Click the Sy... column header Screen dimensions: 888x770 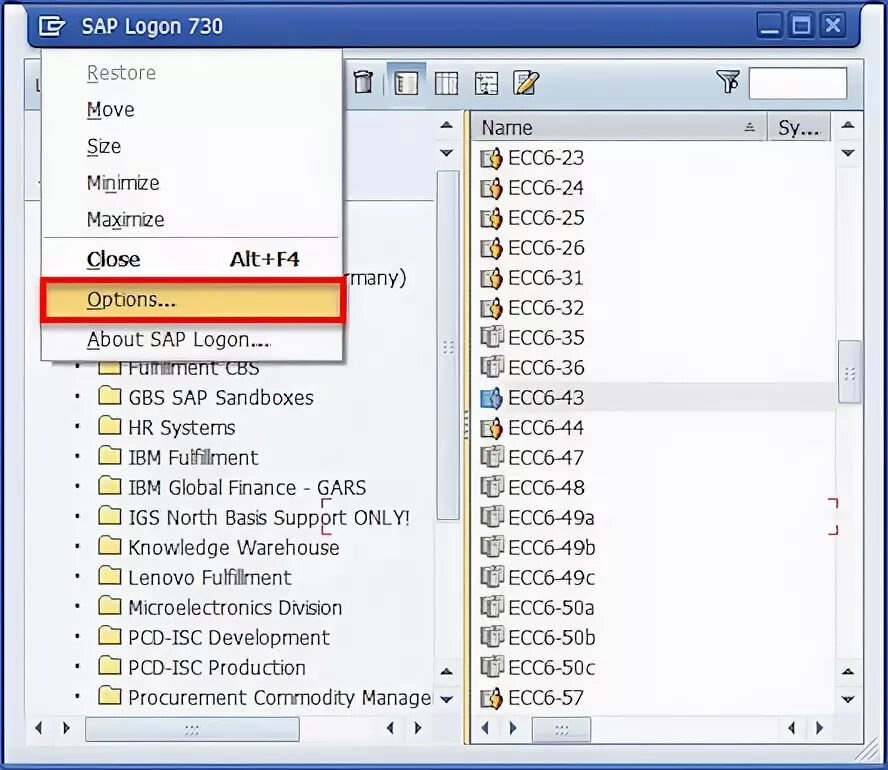click(x=799, y=127)
